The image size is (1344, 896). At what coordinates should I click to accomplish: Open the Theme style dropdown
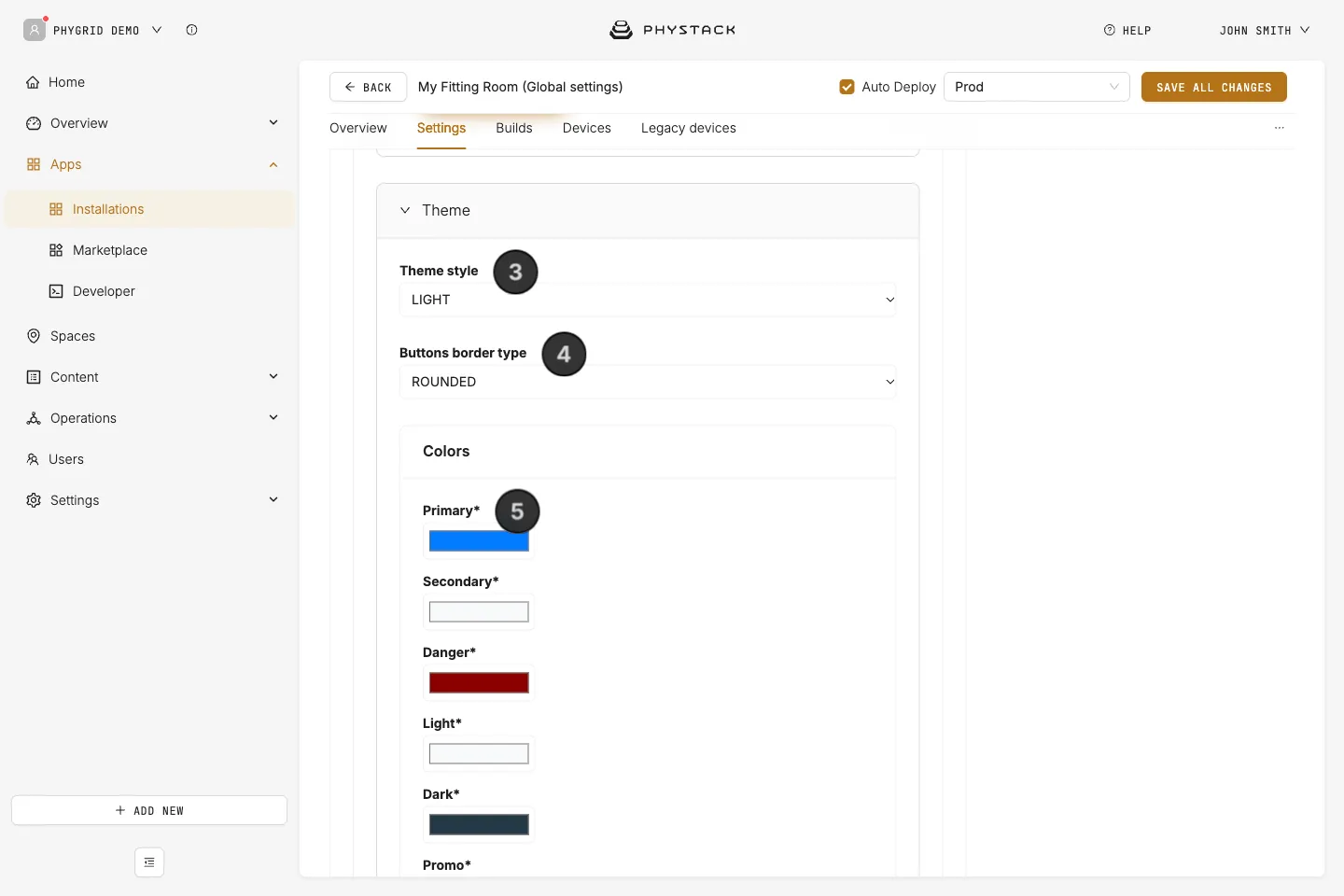pos(648,300)
